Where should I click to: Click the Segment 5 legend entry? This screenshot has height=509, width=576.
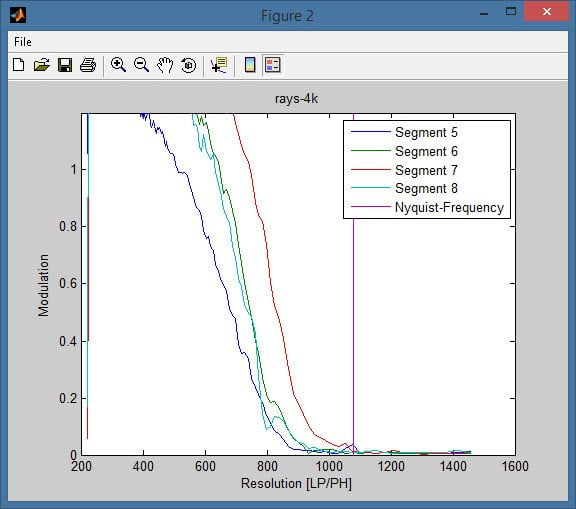426,132
